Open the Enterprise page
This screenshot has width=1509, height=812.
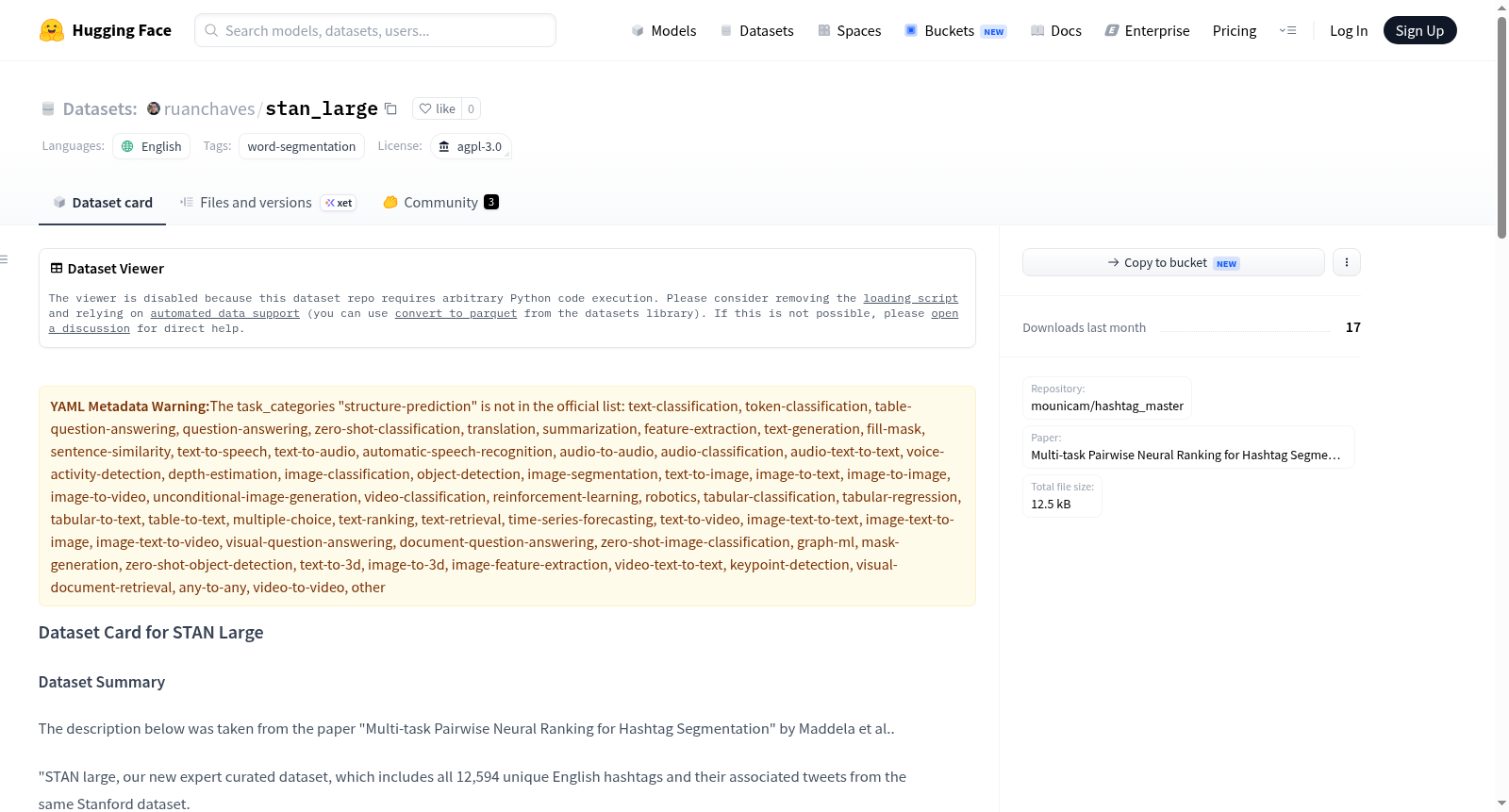pyautogui.click(x=1147, y=30)
